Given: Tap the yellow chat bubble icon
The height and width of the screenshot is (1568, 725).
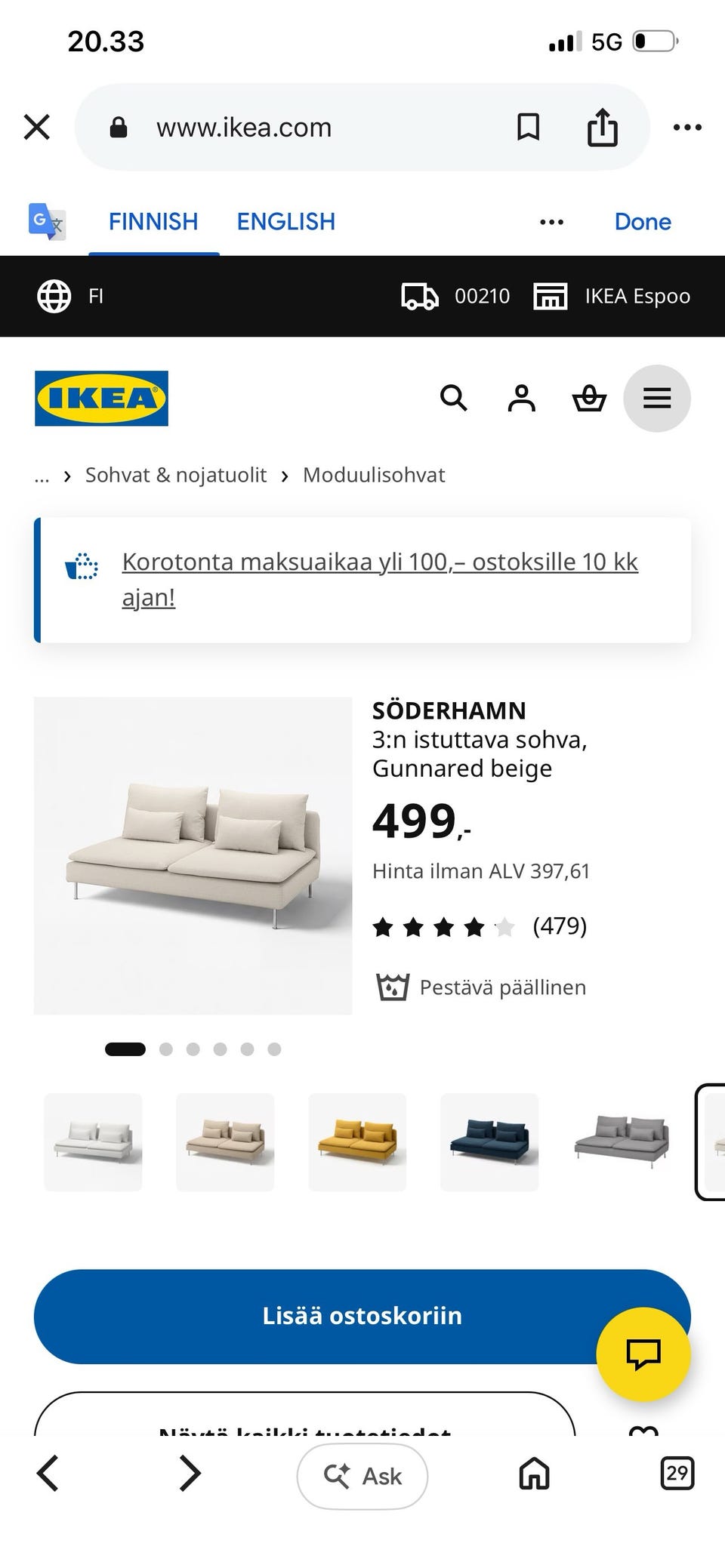Looking at the screenshot, I should coord(643,1354).
